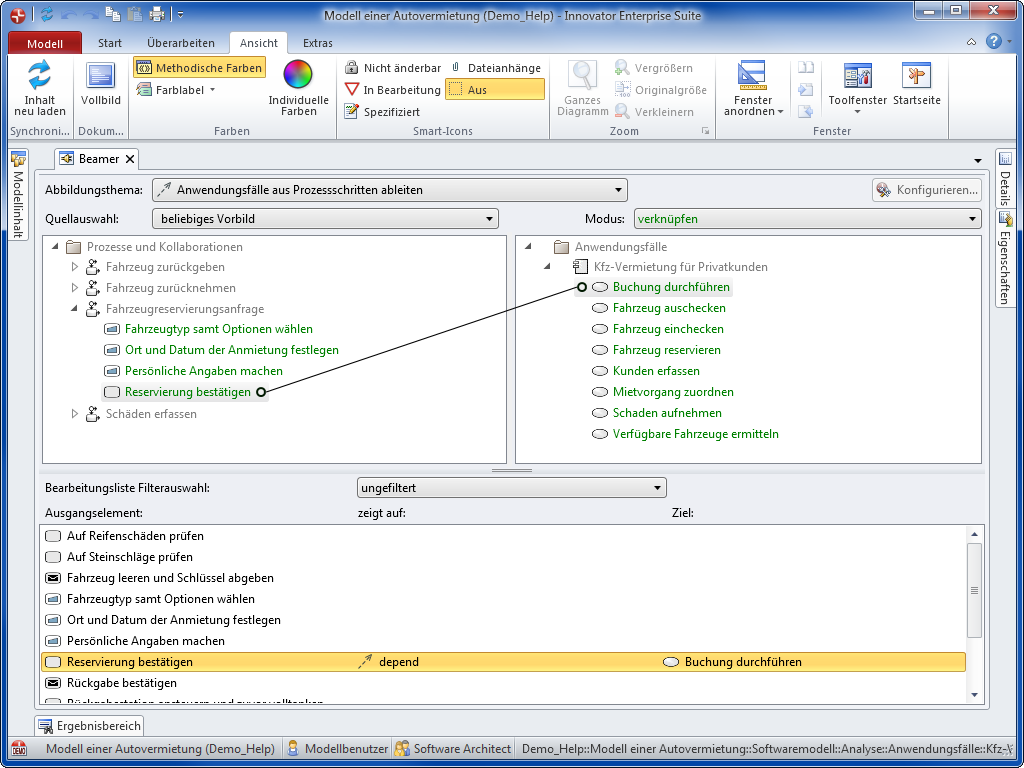The width and height of the screenshot is (1024, 768).
Task: Select Fahrzeug reservieren use case
Action: pyautogui.click(x=666, y=350)
